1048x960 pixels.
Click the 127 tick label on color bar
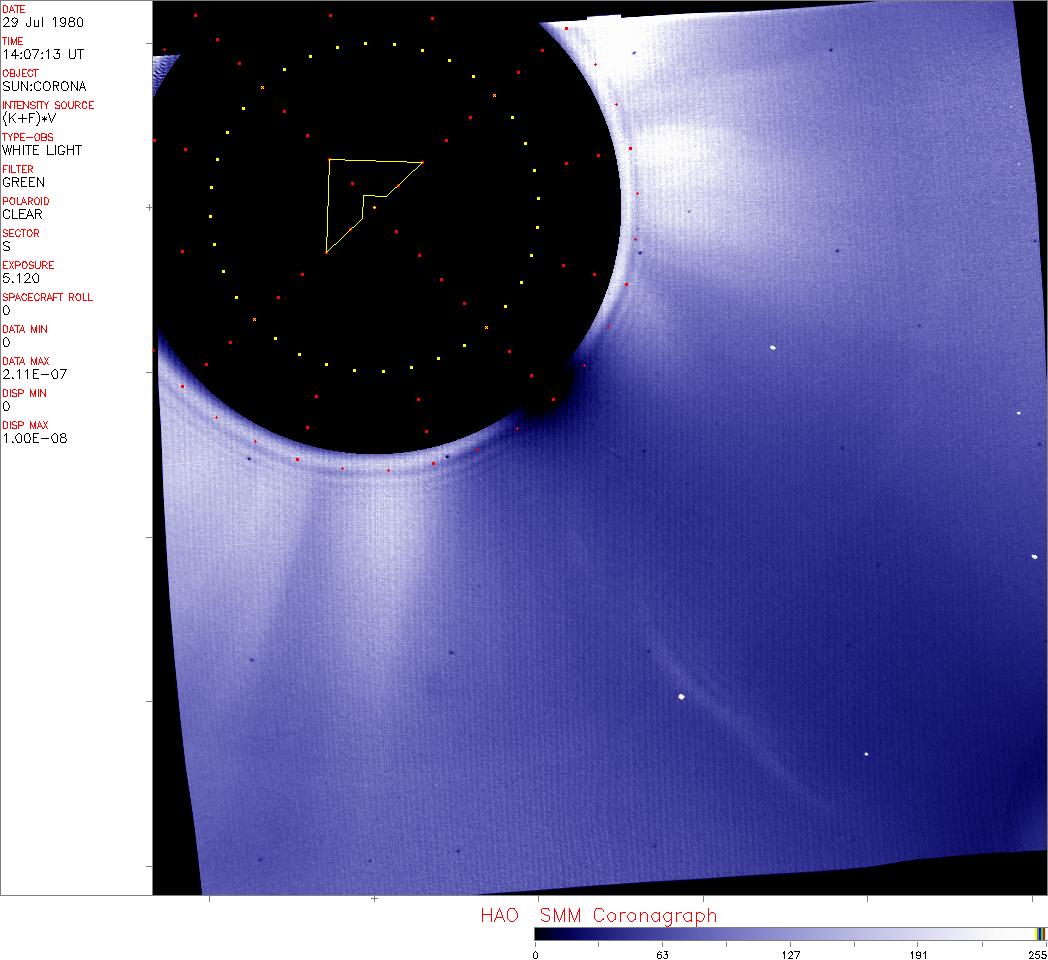click(x=790, y=954)
